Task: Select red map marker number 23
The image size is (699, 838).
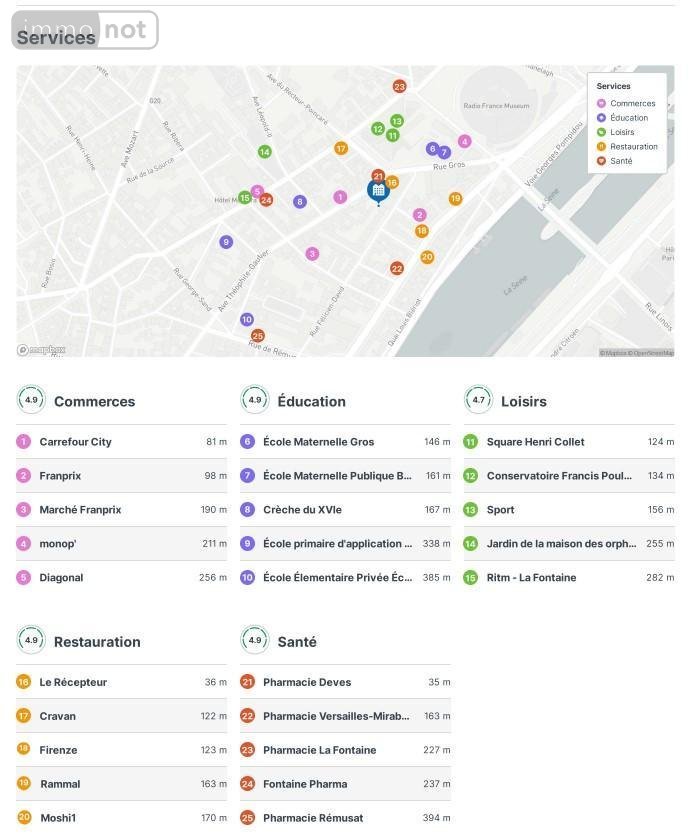Action: pos(399,87)
